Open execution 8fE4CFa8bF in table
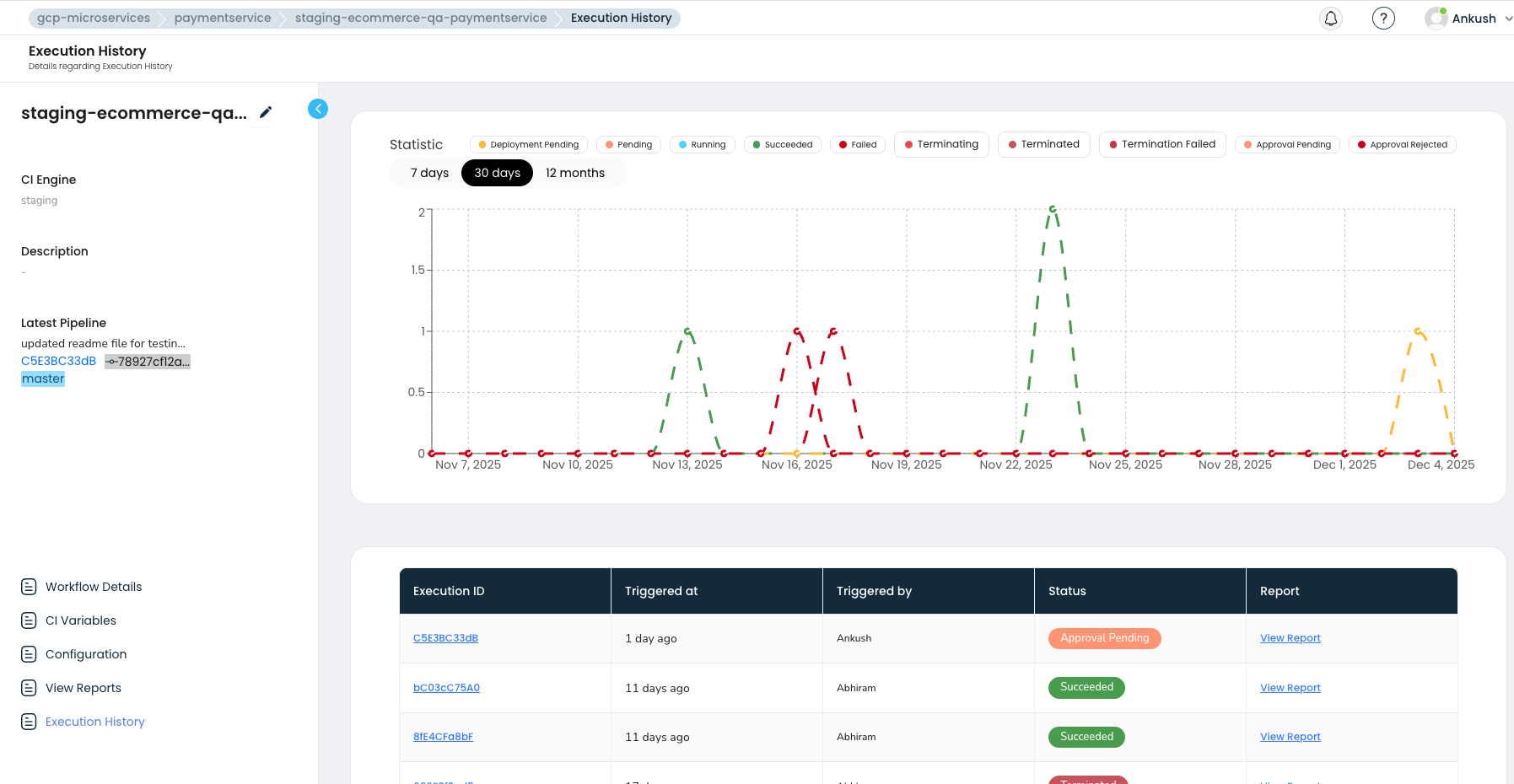 click(x=443, y=737)
